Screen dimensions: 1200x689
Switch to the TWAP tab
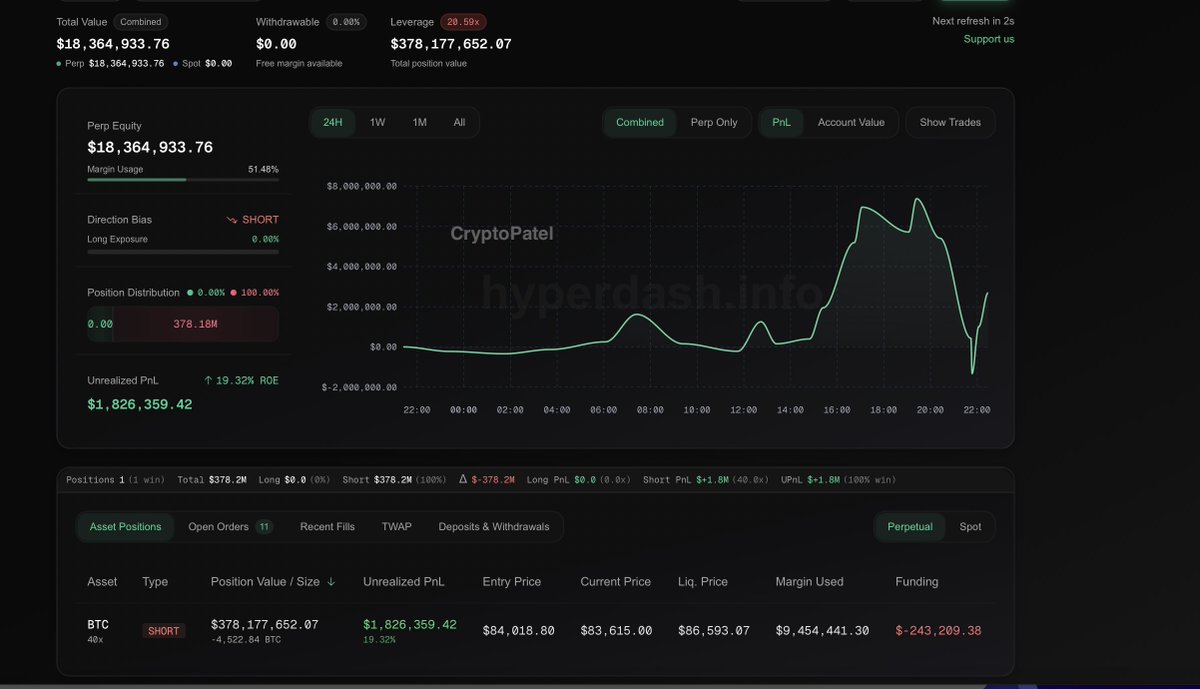point(396,525)
